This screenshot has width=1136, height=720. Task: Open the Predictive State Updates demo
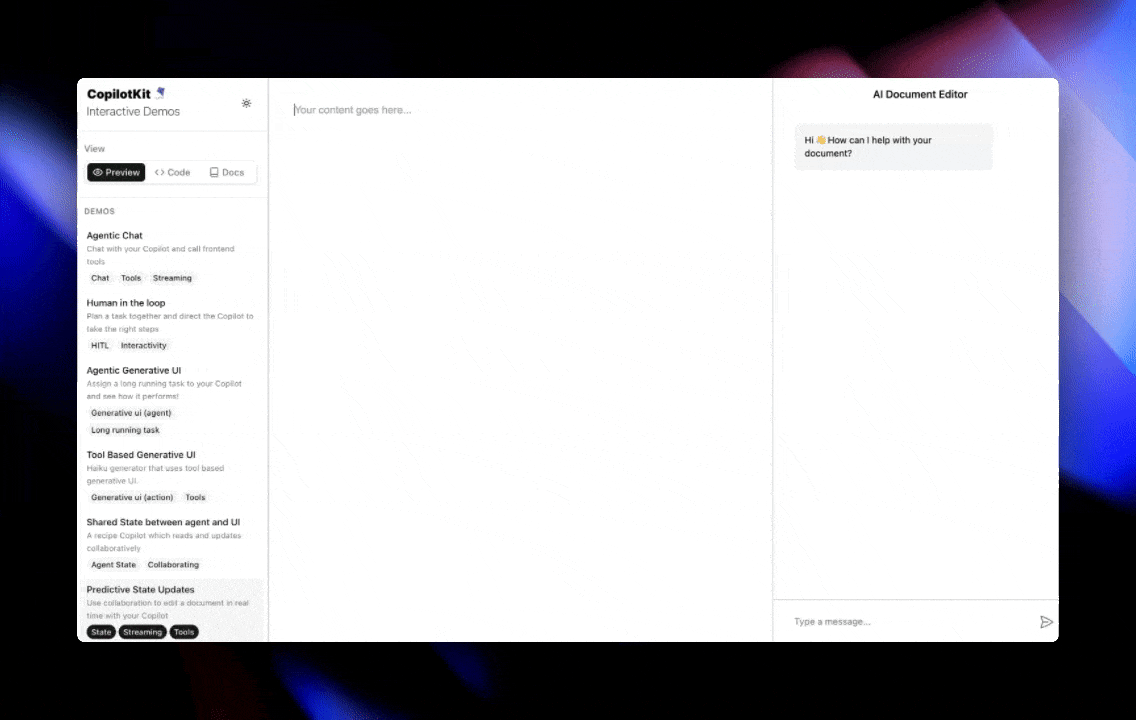tap(140, 589)
